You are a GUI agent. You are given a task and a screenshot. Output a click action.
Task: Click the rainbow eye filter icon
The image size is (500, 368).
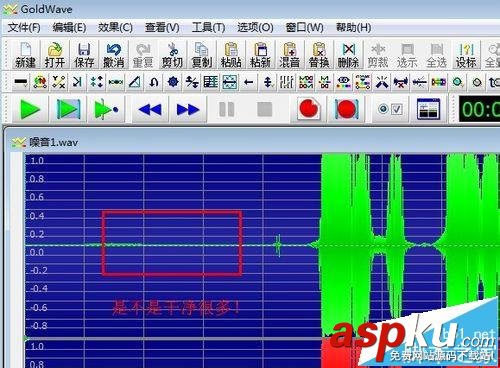[344, 82]
